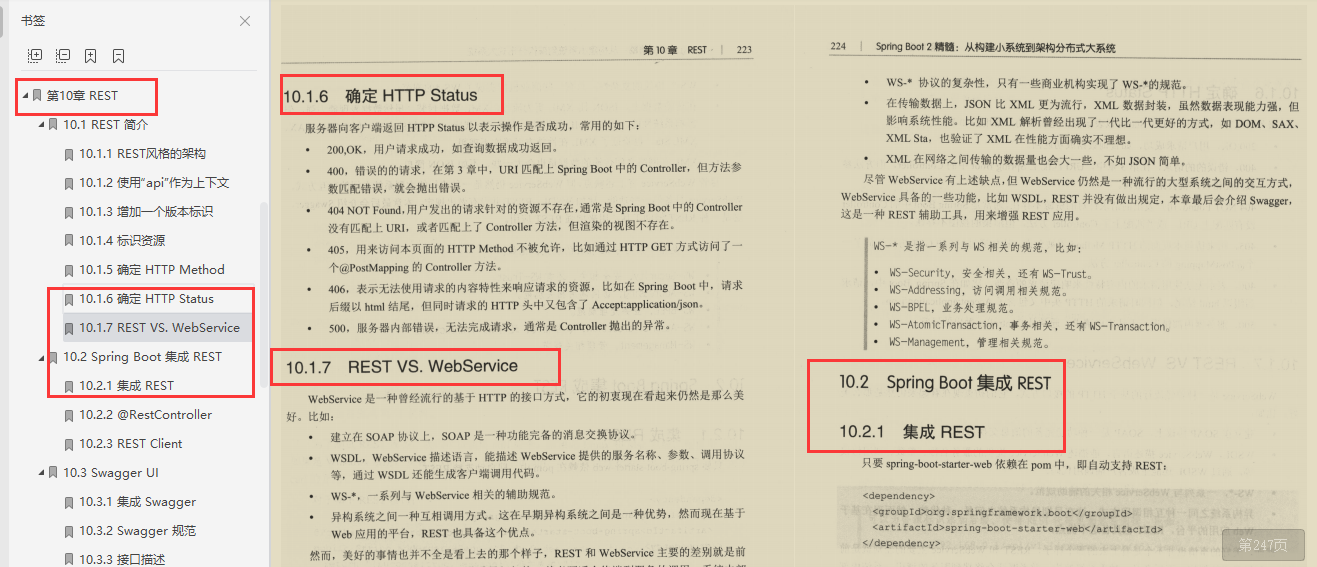
Task: Click the '404 NOT Found' bullet line
Action: click(535, 207)
